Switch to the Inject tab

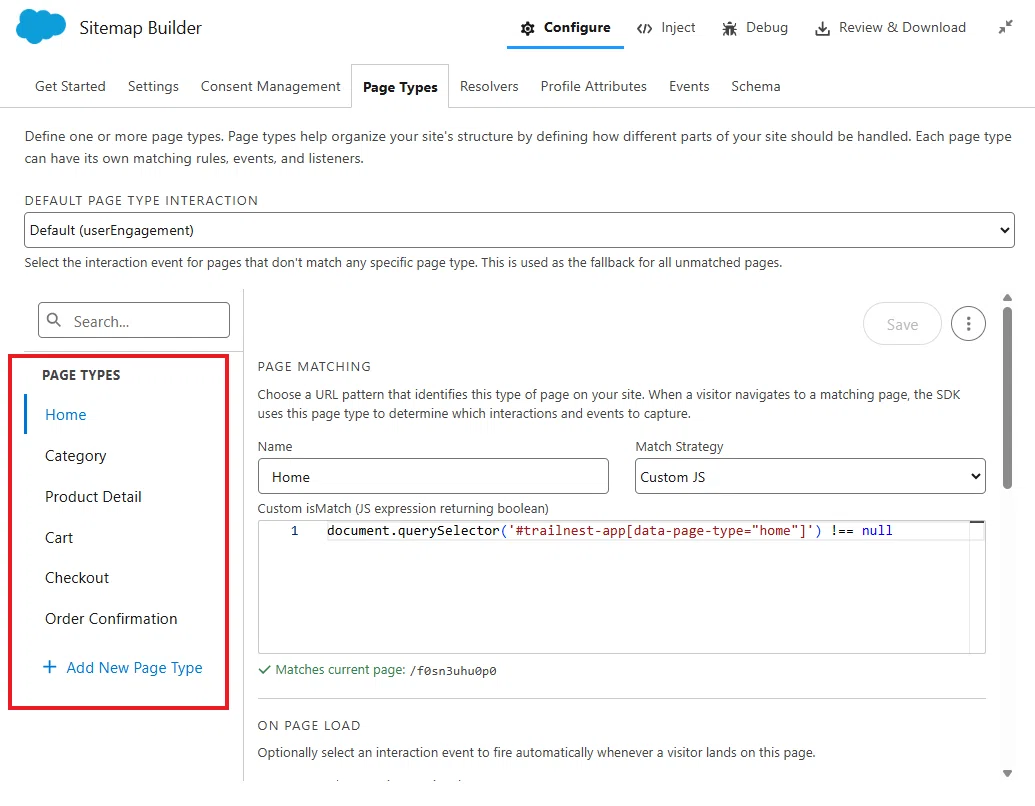(665, 28)
